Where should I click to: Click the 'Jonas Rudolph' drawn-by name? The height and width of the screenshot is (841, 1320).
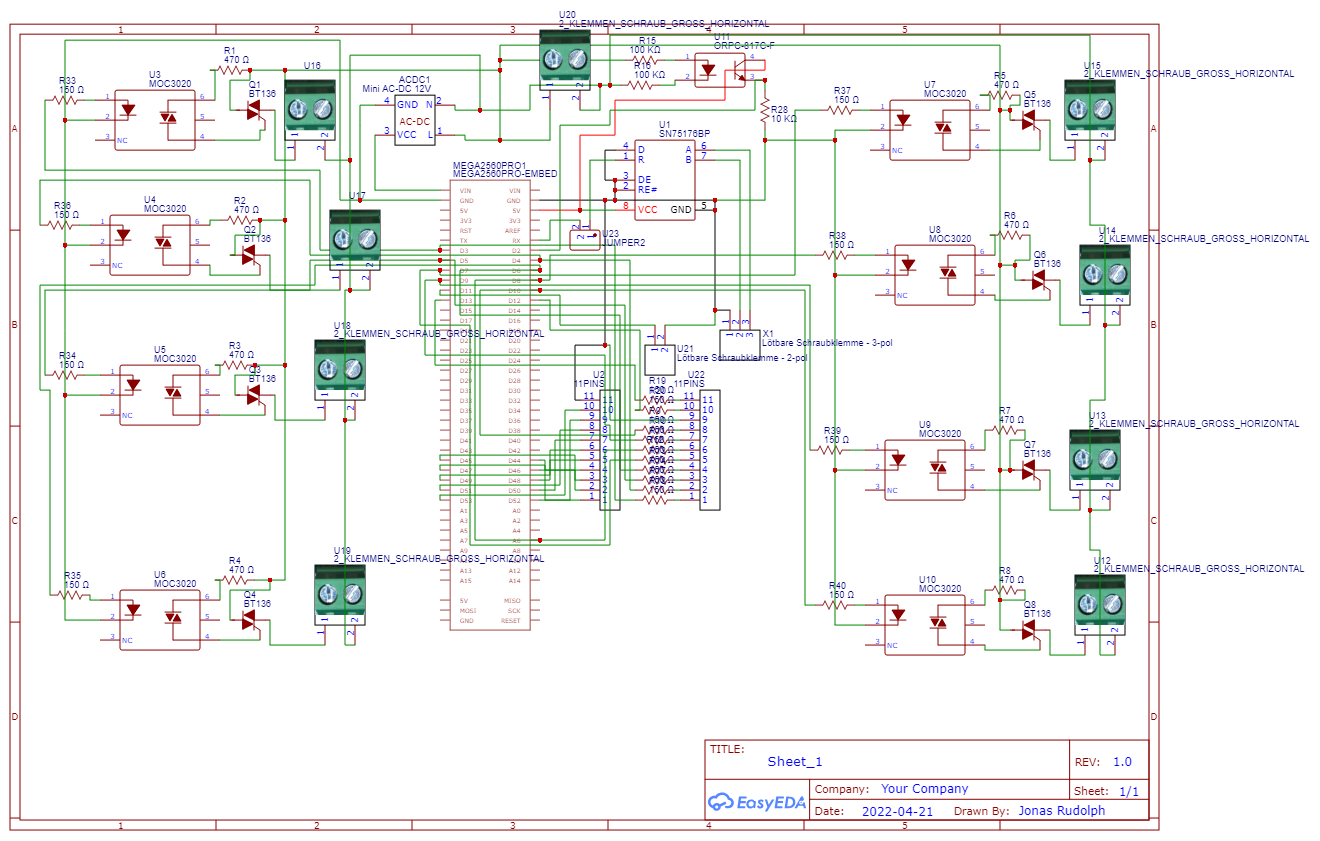tap(1061, 810)
